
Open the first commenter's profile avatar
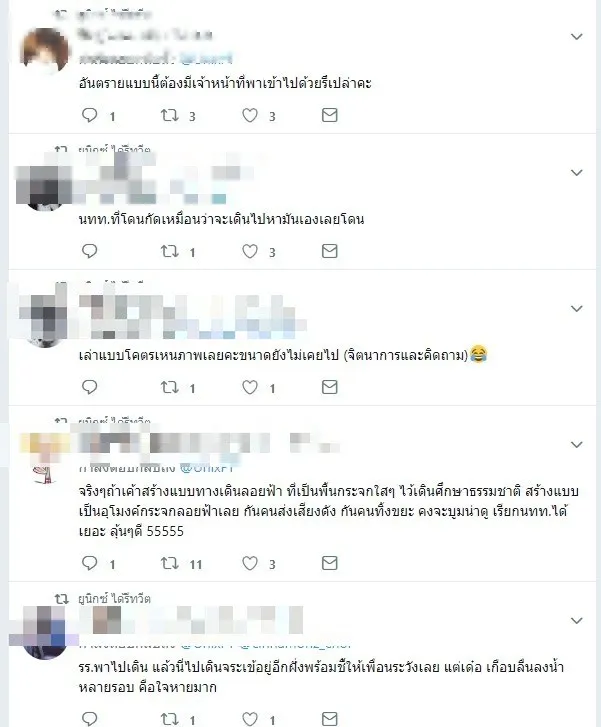45,51
